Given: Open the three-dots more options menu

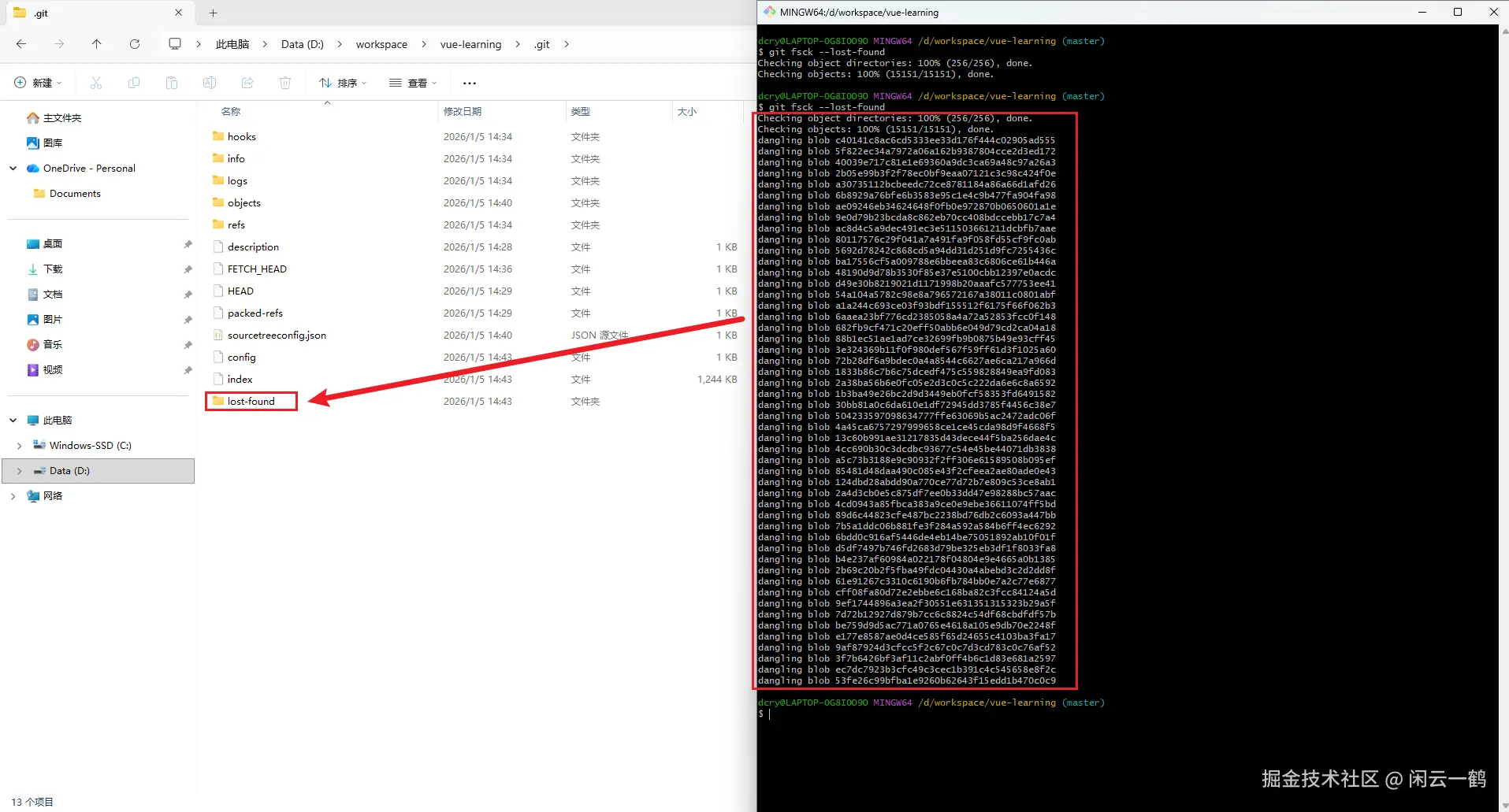Looking at the screenshot, I should pos(470,83).
